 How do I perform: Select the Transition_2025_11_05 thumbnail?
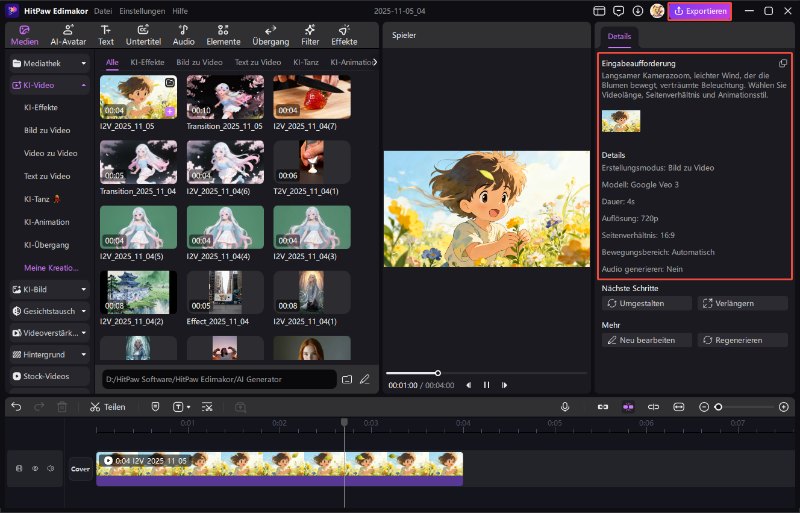pos(225,98)
